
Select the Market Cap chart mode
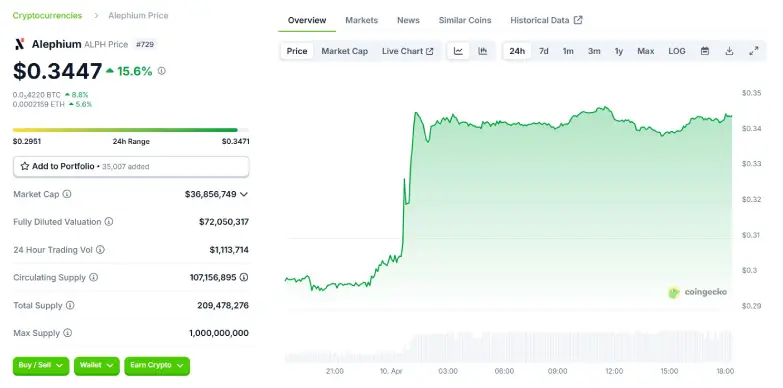[x=345, y=51]
